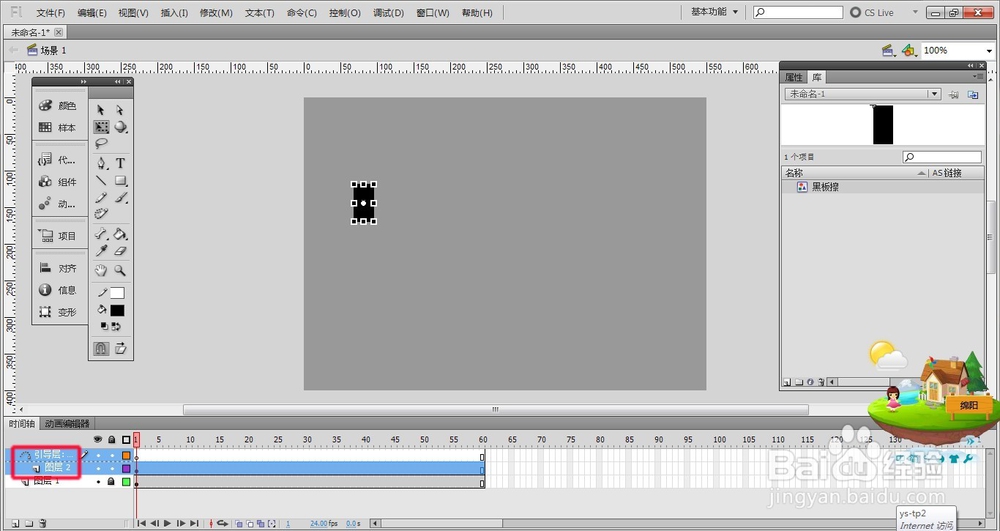
Task: Click the black-and-white default colors icon
Action: [x=104, y=326]
